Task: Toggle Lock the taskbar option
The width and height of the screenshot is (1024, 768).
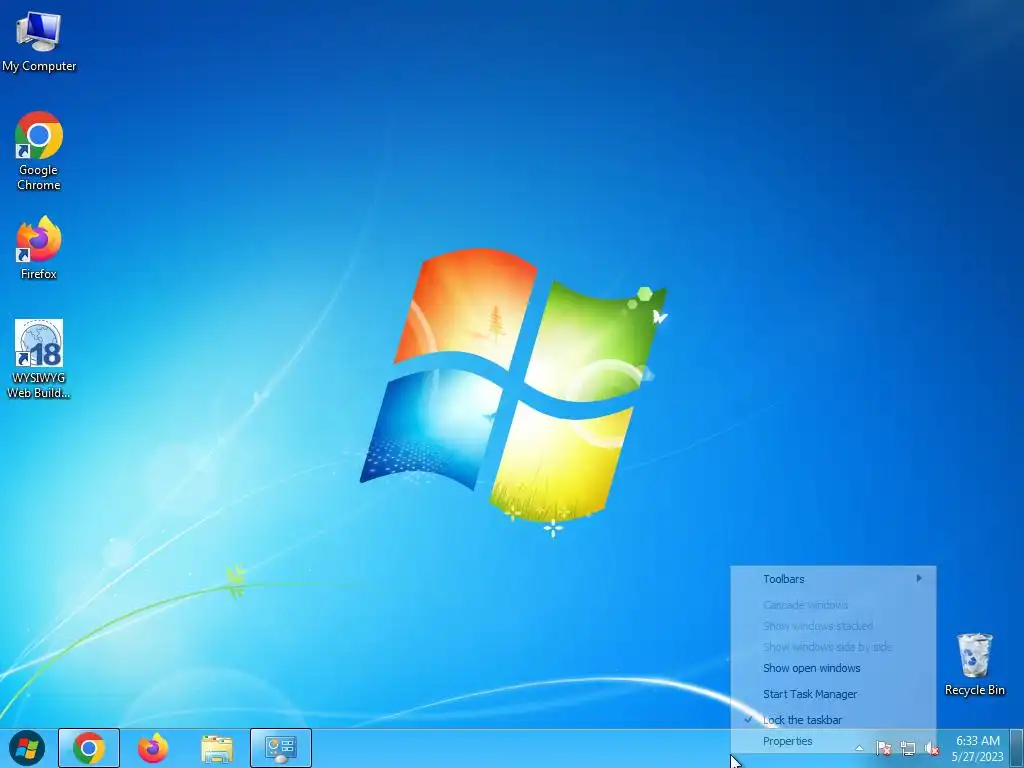Action: point(833,720)
